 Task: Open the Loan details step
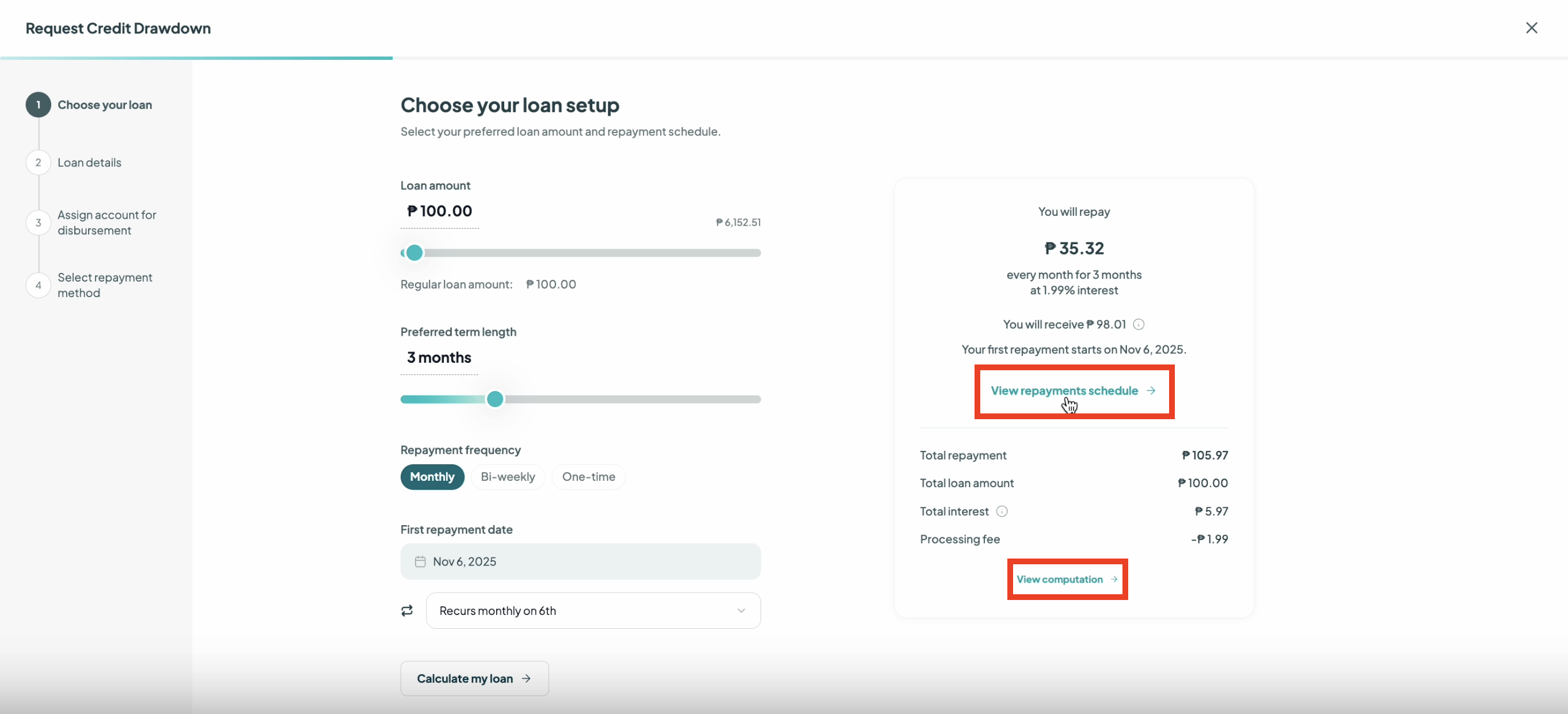89,162
